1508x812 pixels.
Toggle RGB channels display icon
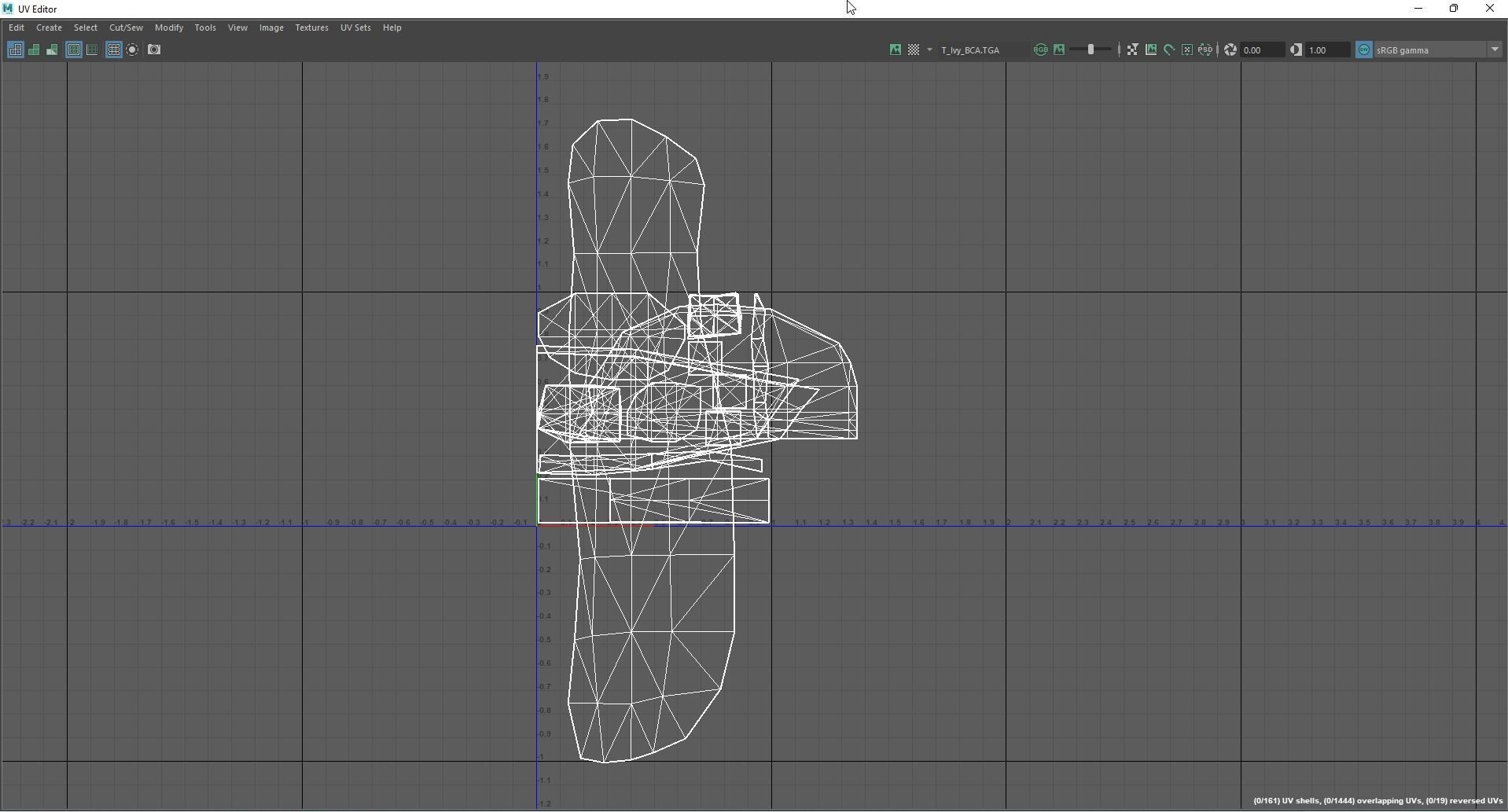tap(1040, 50)
